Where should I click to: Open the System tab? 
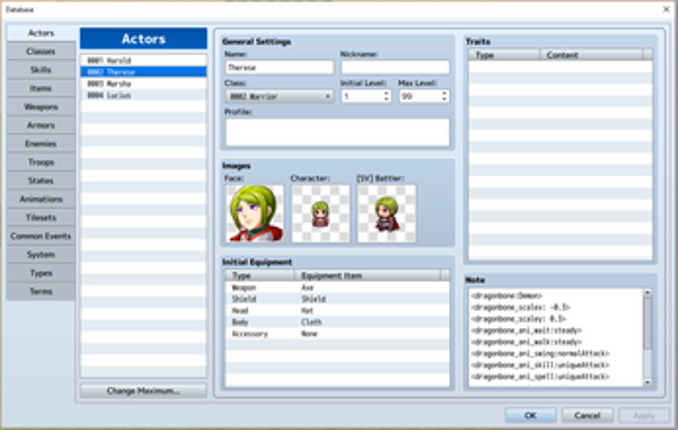pyautogui.click(x=41, y=254)
